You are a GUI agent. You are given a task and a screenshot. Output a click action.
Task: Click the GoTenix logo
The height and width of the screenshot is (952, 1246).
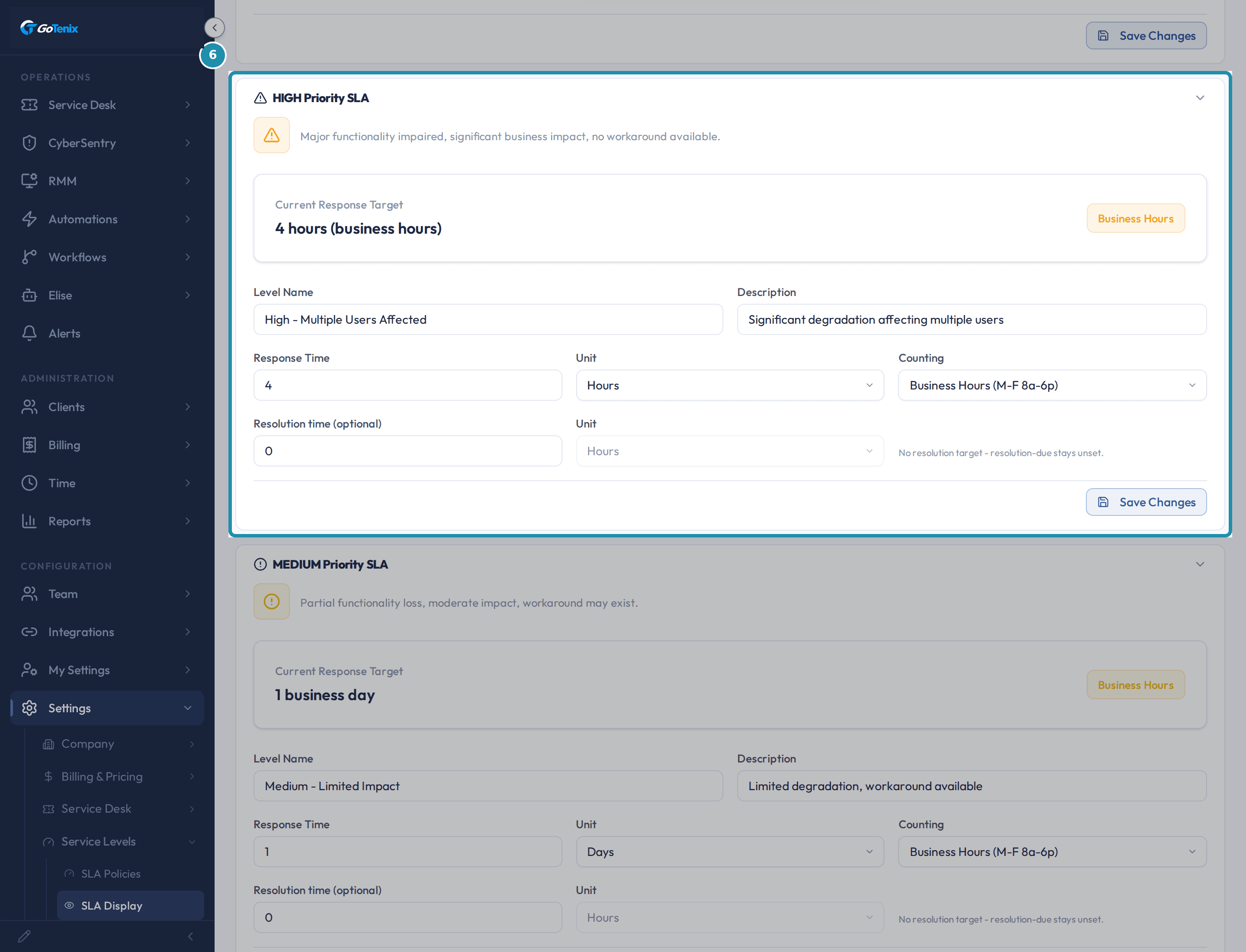click(49, 28)
